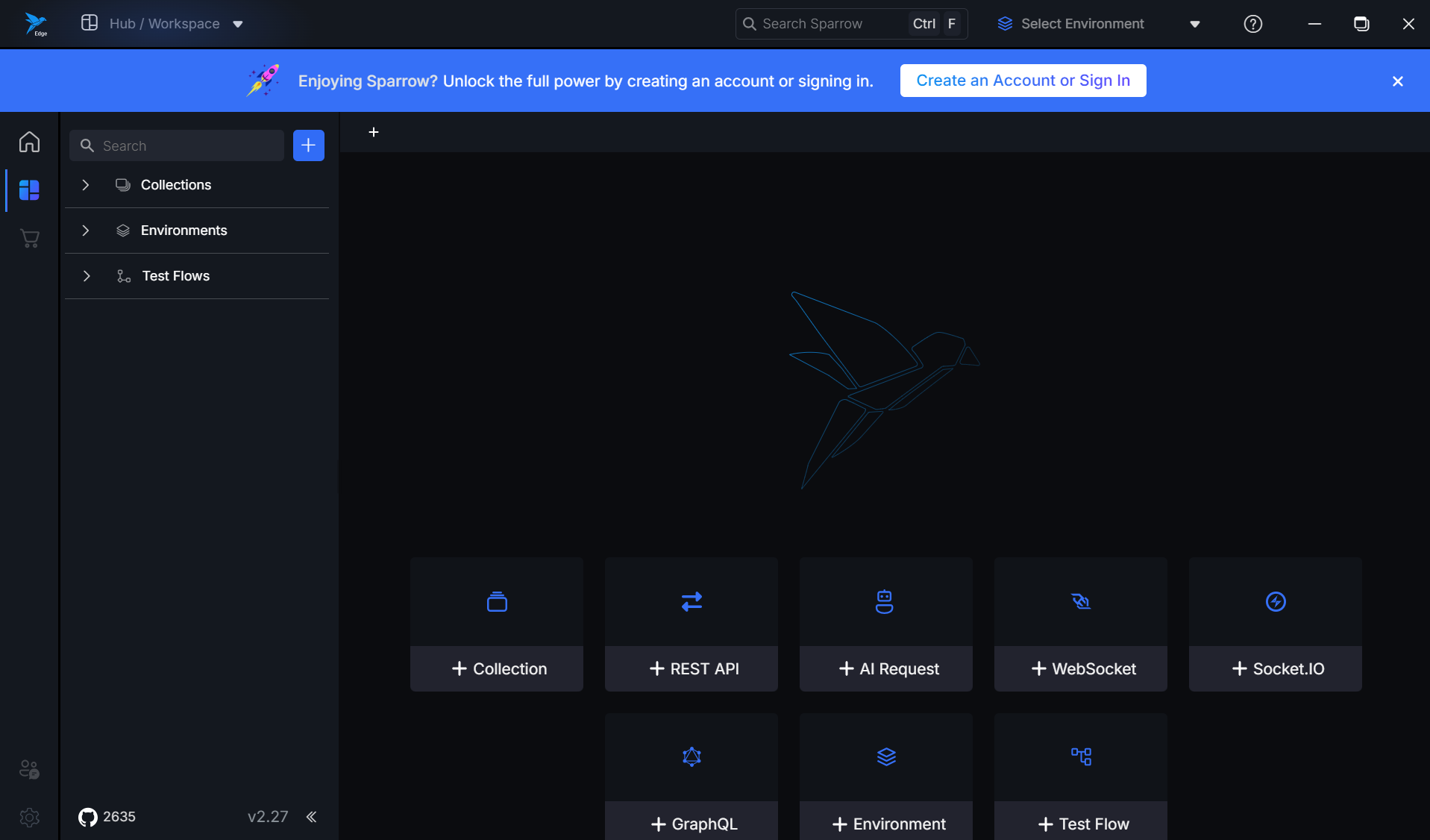Click the GraphQL card icon

point(692,756)
